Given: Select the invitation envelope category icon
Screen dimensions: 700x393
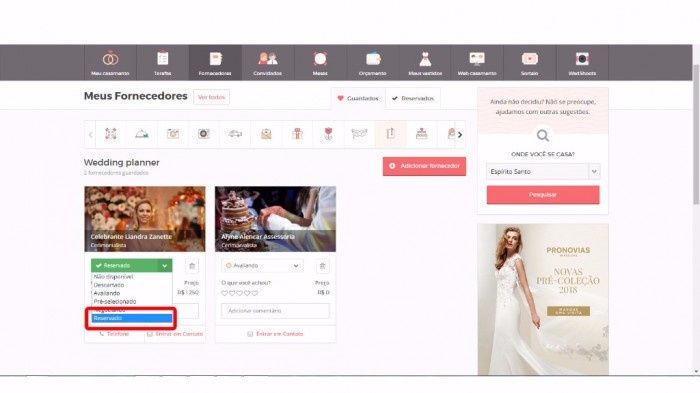Looking at the screenshot, I should [x=266, y=134].
